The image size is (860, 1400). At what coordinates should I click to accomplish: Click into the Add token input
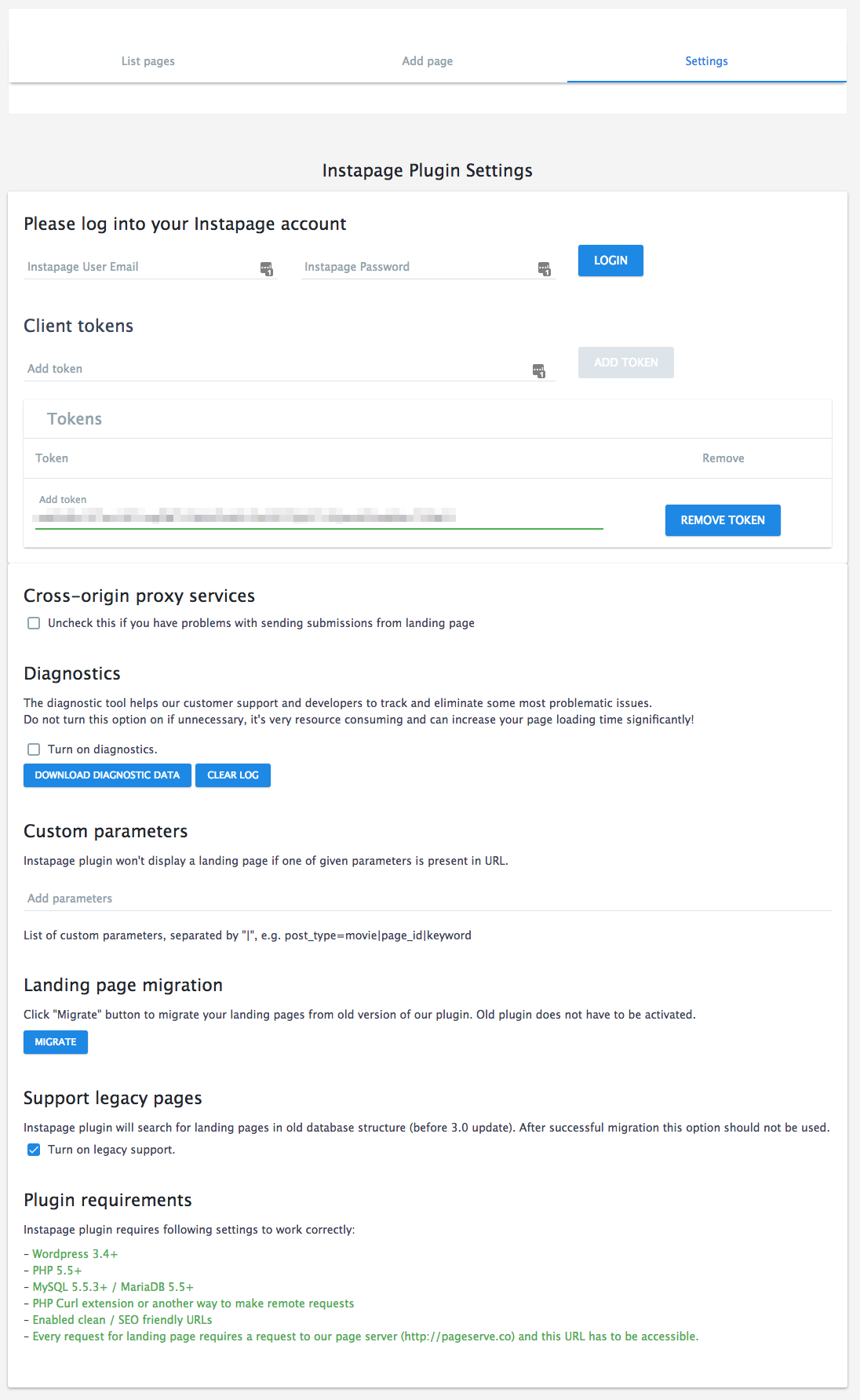tap(275, 369)
